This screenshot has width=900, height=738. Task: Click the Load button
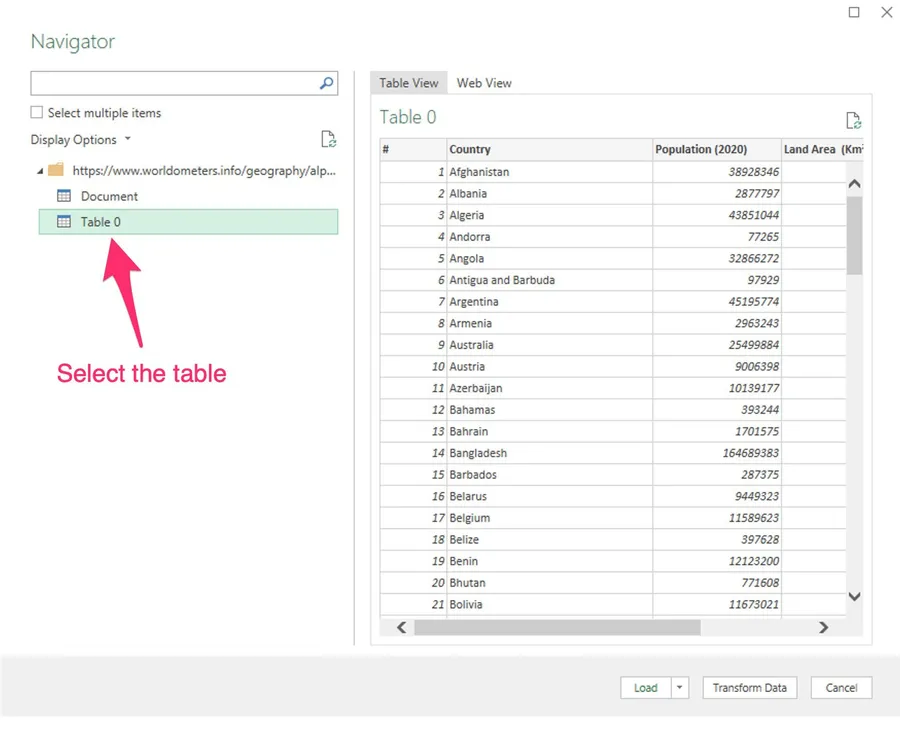point(645,688)
